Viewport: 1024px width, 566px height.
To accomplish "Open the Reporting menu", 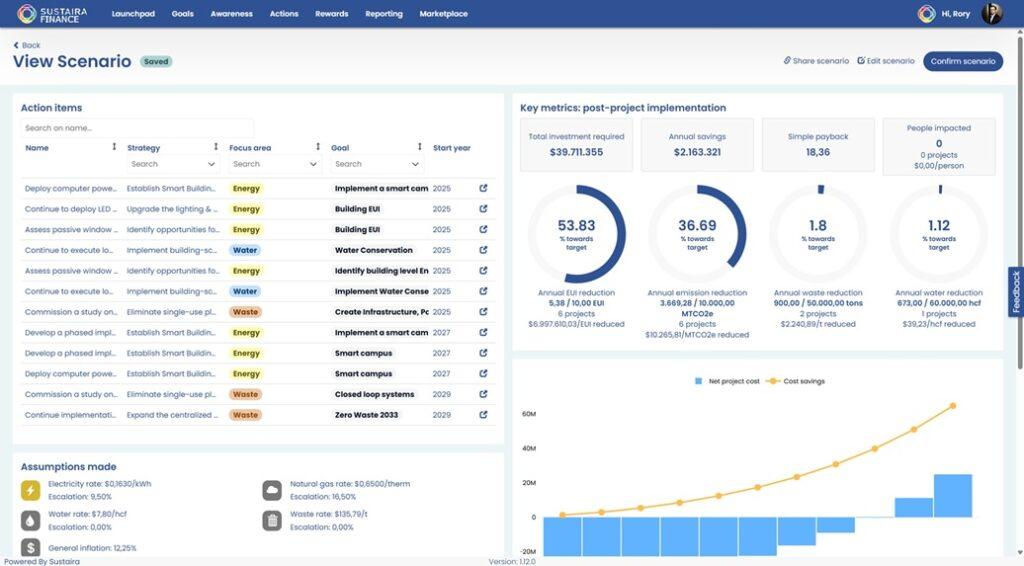I will pyautogui.click(x=384, y=14).
